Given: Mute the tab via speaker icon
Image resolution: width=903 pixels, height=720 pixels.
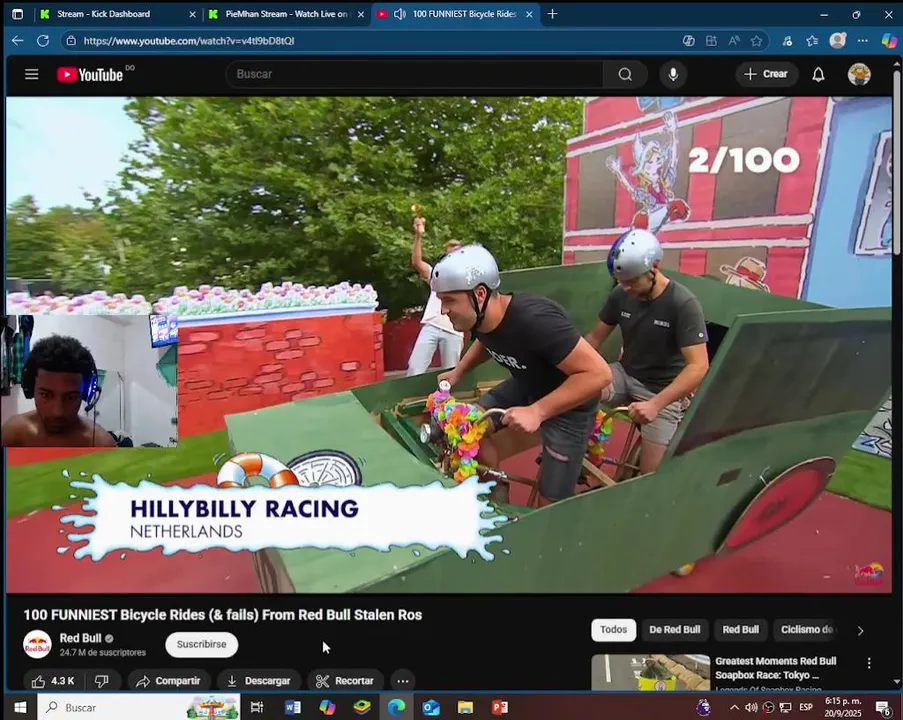Looking at the screenshot, I should click(400, 14).
